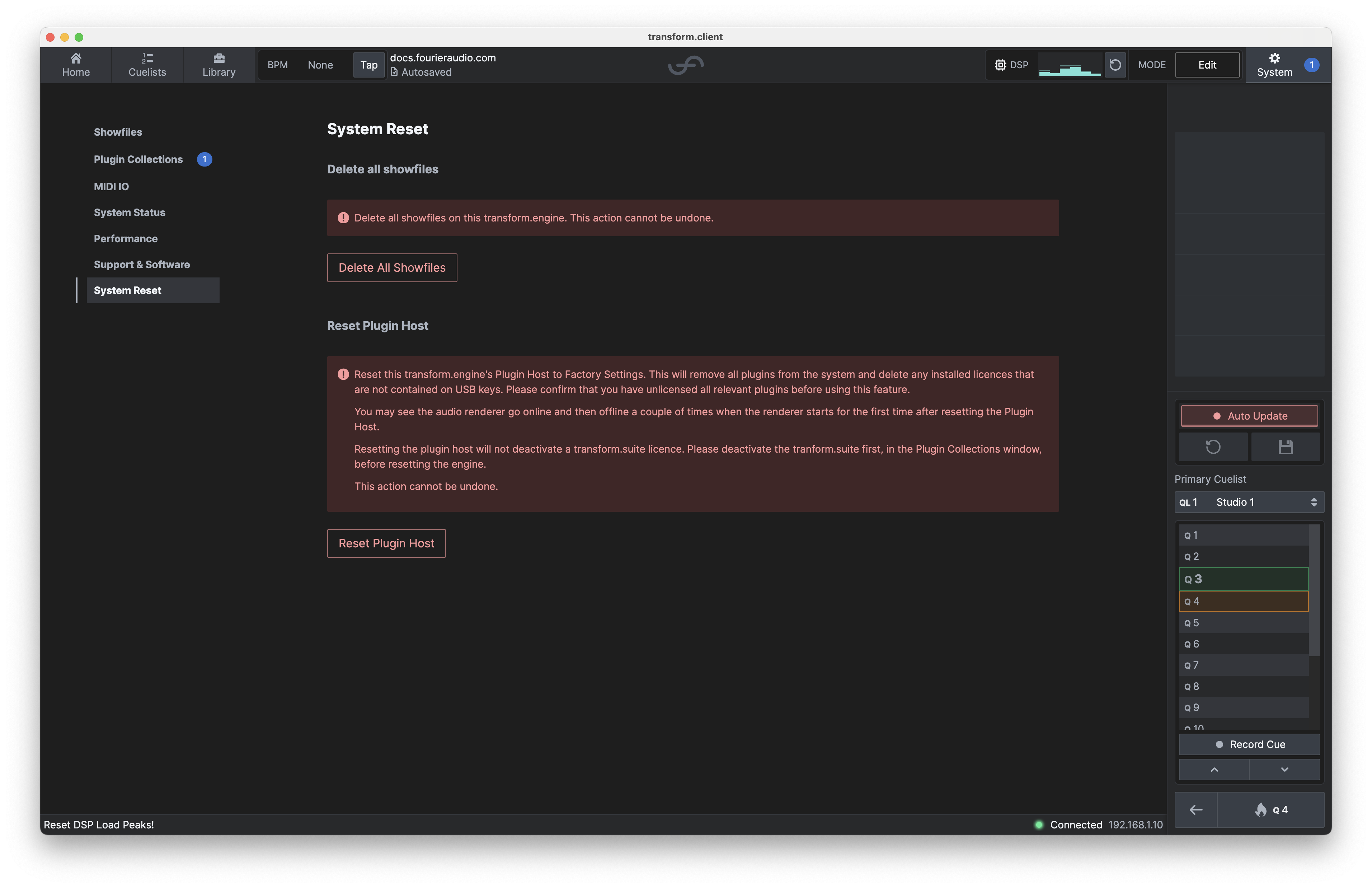Screen dimensions: 1372x888
Task: Toggle the Edit mode button
Action: click(x=1207, y=65)
